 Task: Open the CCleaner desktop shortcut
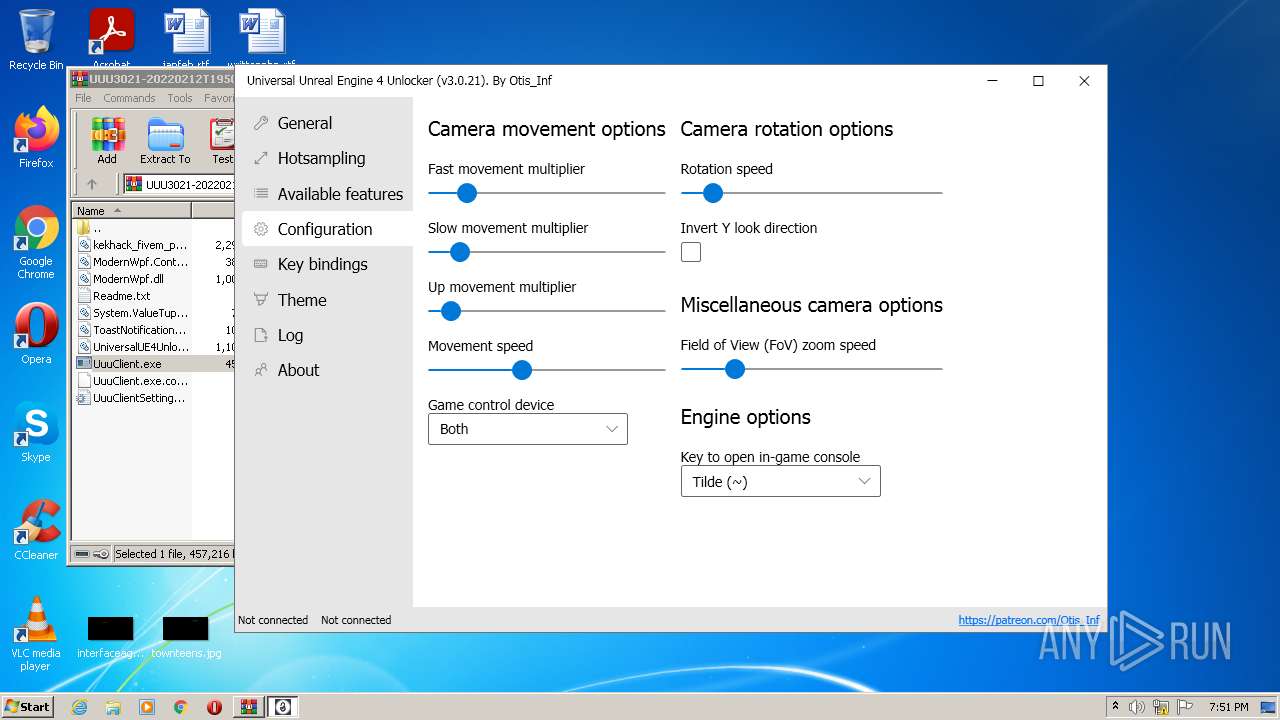pos(36,530)
